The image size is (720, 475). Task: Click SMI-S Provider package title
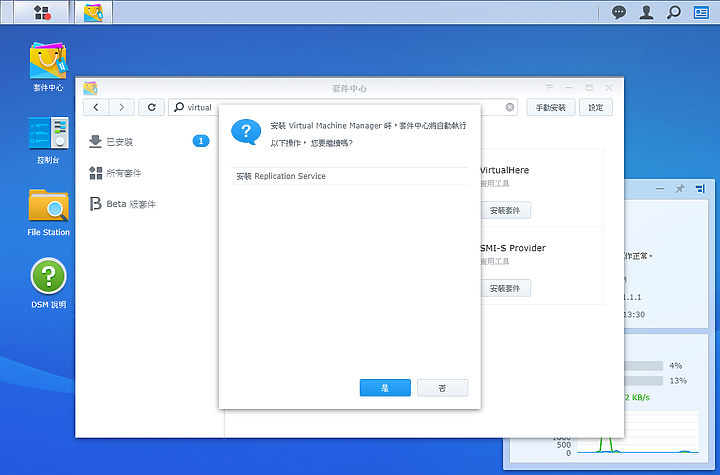(x=513, y=248)
